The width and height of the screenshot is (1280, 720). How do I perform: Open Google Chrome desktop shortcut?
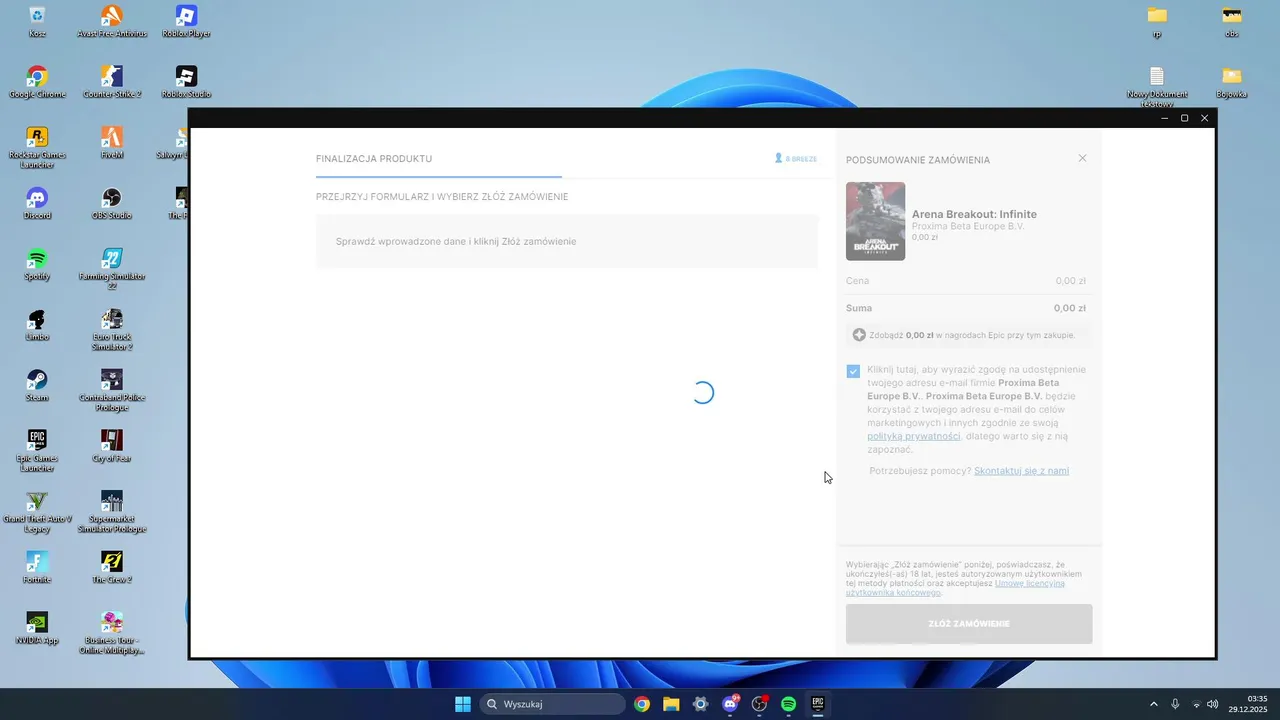pyautogui.click(x=37, y=83)
